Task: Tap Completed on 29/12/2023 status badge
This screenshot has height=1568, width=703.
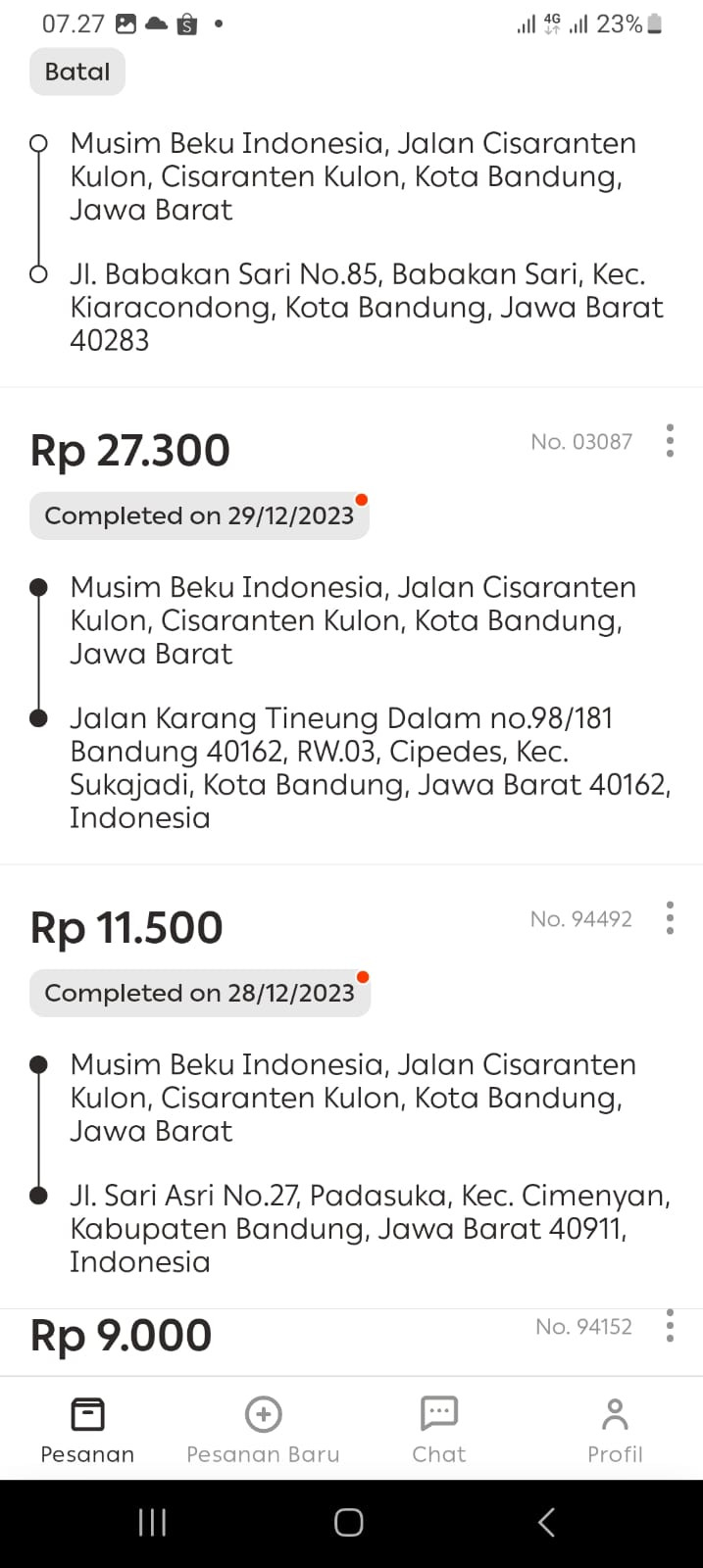Action: tap(199, 515)
